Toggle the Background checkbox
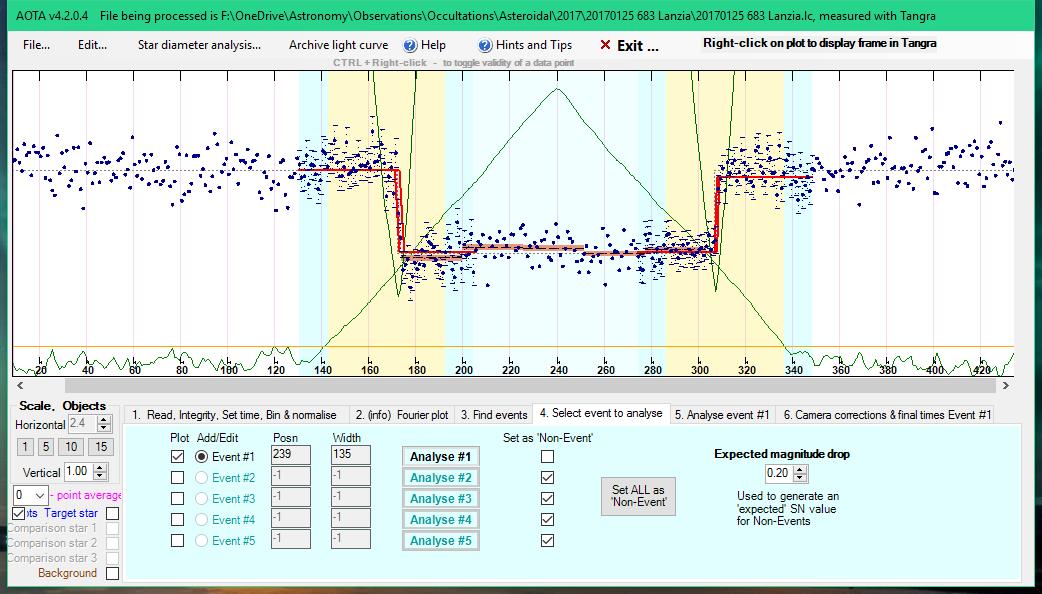 pos(113,573)
